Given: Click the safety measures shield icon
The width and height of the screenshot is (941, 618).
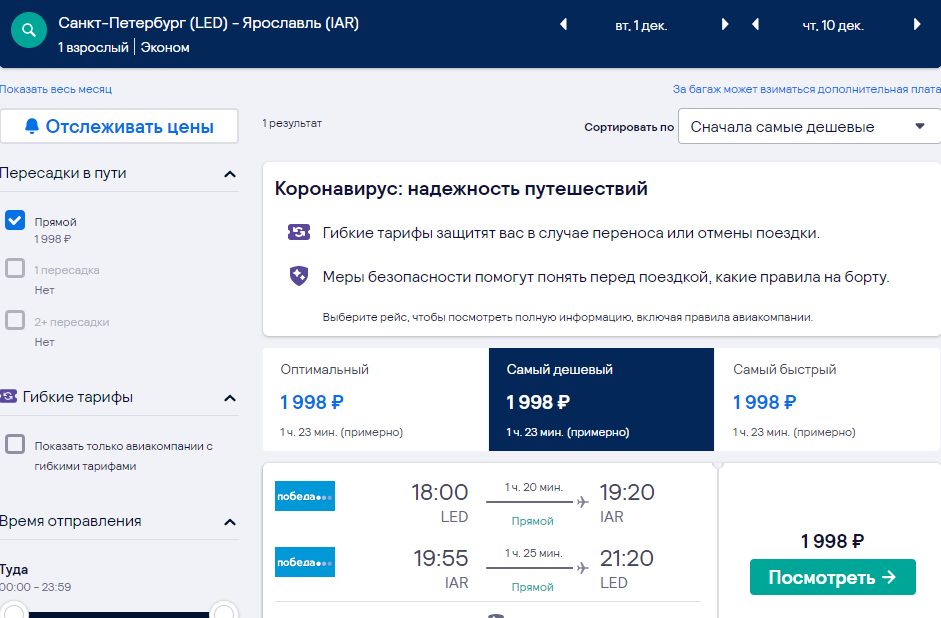Looking at the screenshot, I should tap(299, 276).
